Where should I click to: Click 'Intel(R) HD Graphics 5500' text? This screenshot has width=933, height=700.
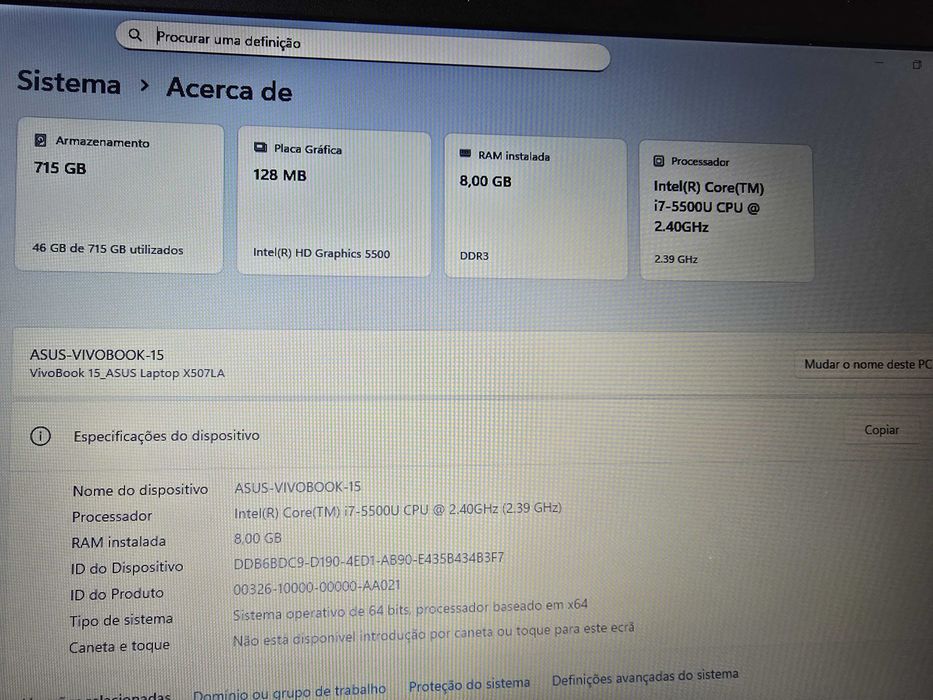pos(321,253)
